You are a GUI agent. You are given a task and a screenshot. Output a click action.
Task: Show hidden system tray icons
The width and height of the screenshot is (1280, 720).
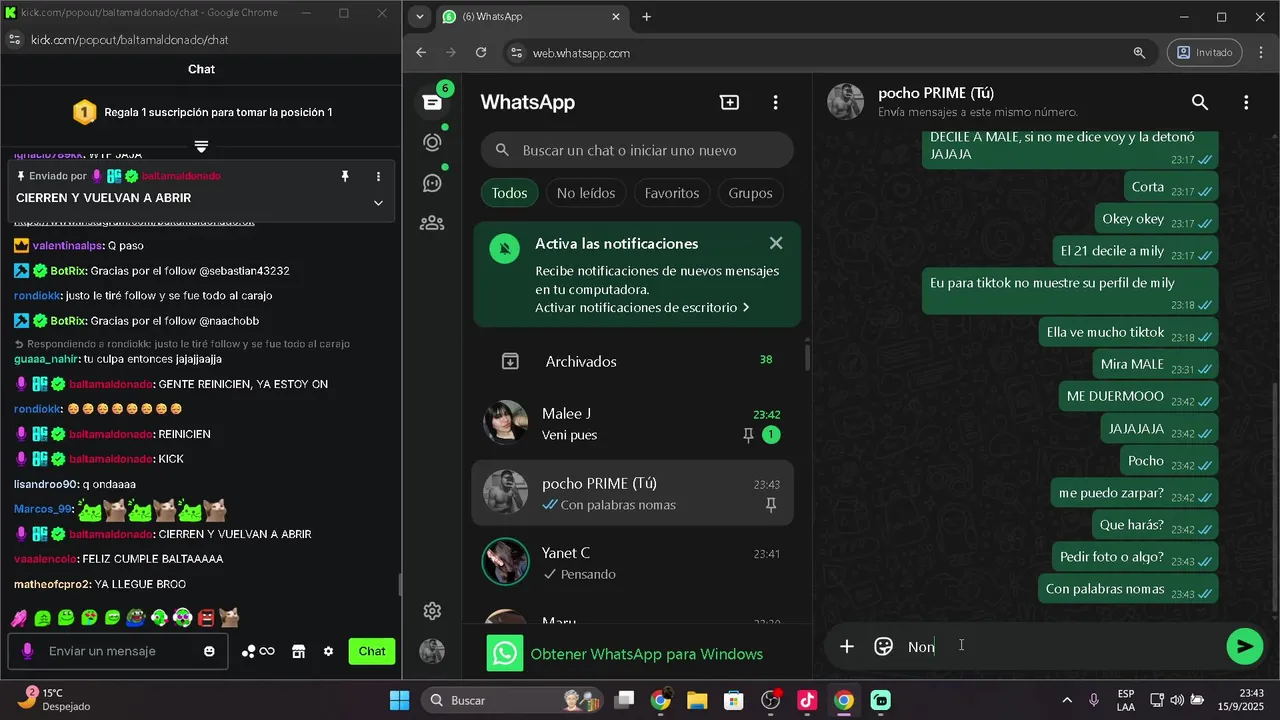1067,700
